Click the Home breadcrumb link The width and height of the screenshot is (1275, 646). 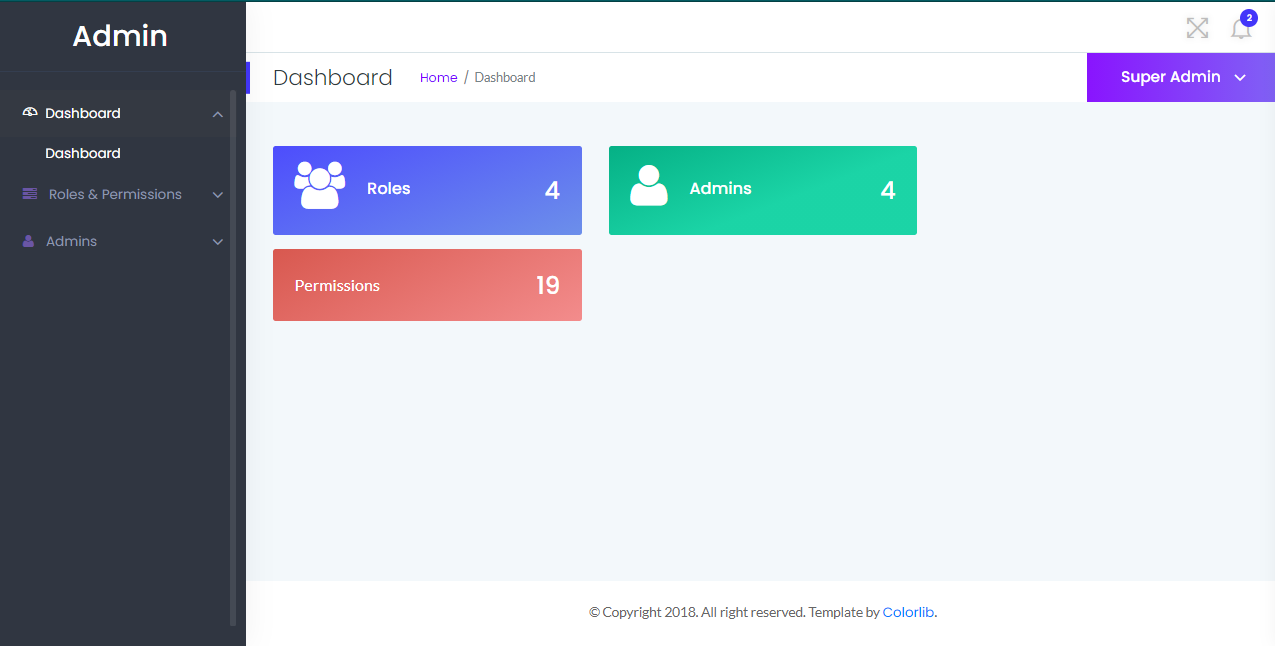(x=438, y=77)
